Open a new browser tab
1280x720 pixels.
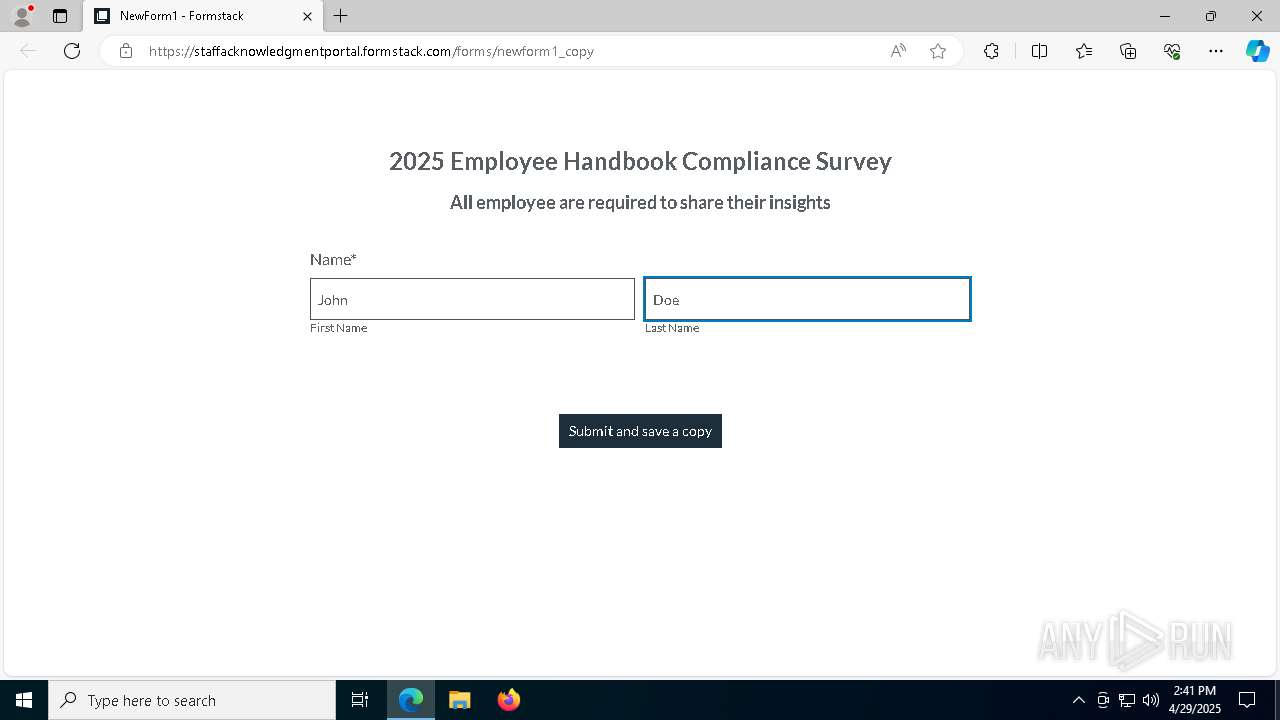pos(341,16)
